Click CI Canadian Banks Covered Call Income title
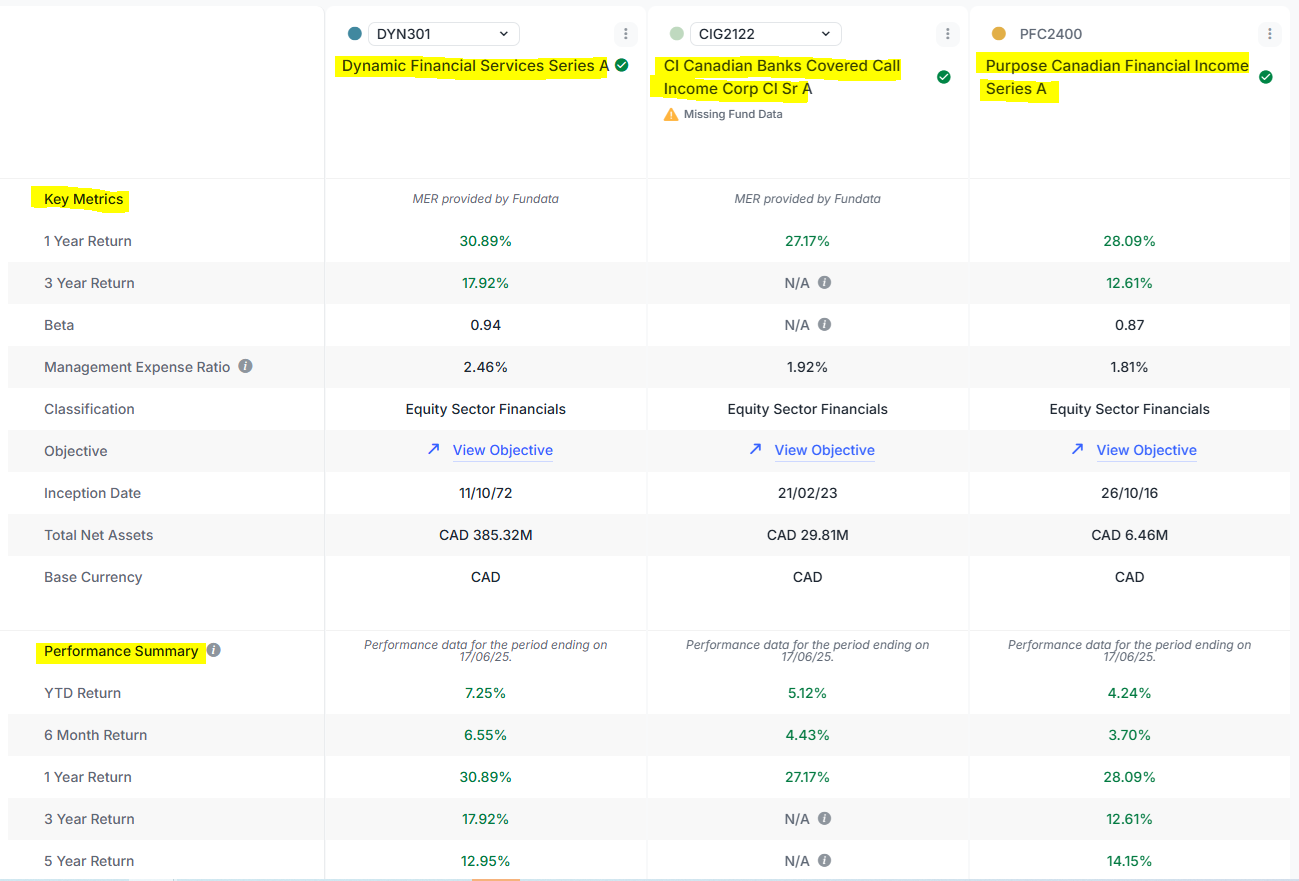The image size is (1299, 881). click(x=782, y=77)
